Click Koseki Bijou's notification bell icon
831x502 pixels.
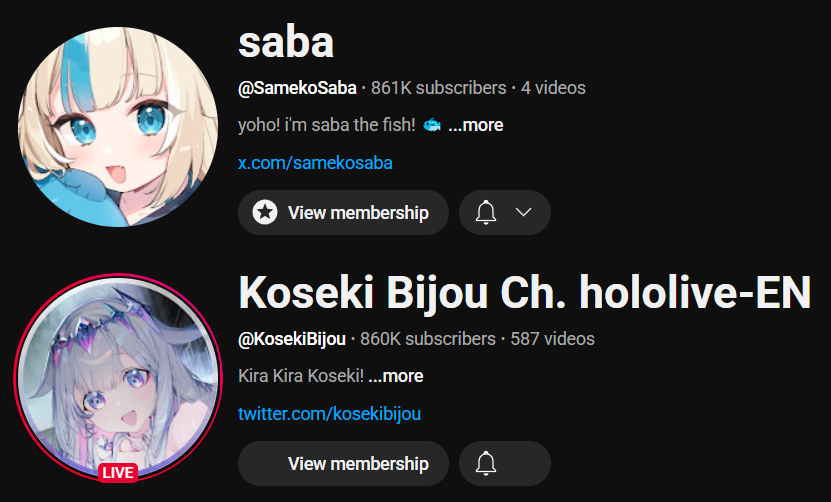click(x=485, y=464)
